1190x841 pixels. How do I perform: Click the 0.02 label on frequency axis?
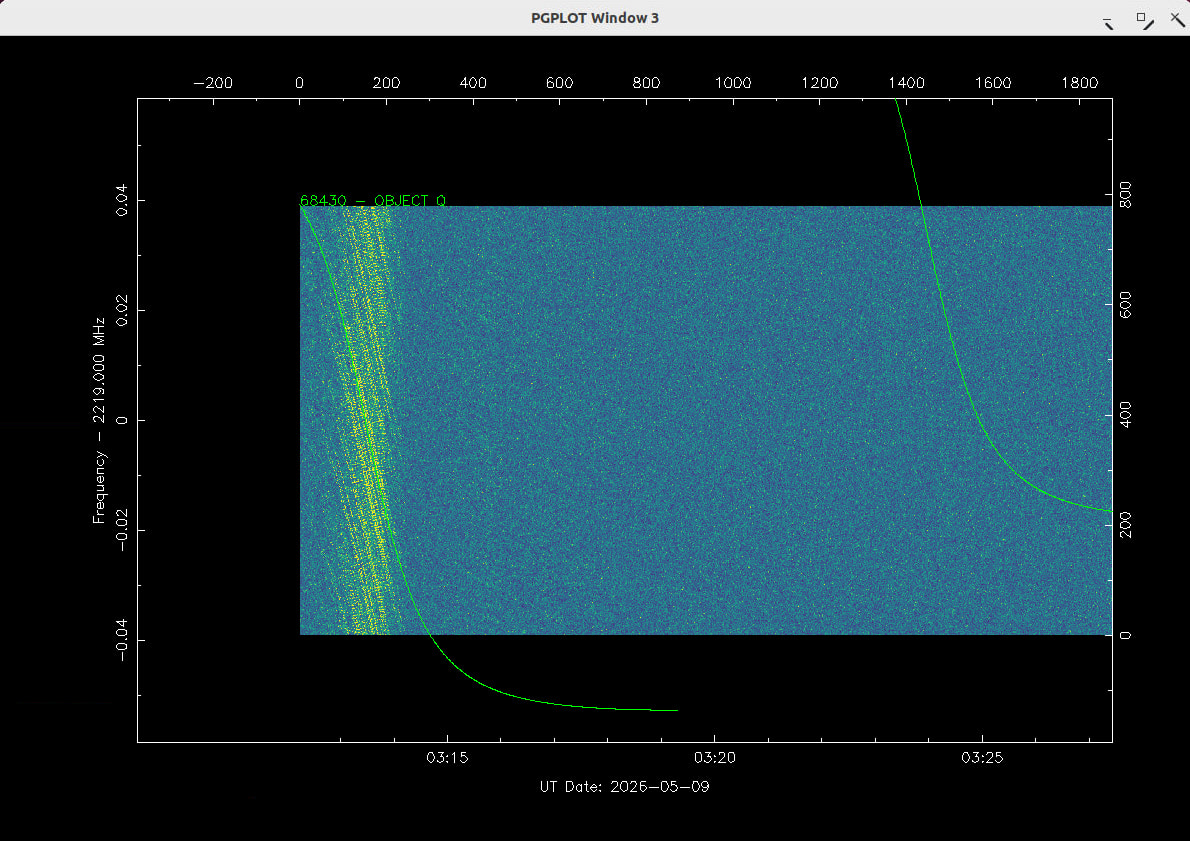tap(121, 310)
